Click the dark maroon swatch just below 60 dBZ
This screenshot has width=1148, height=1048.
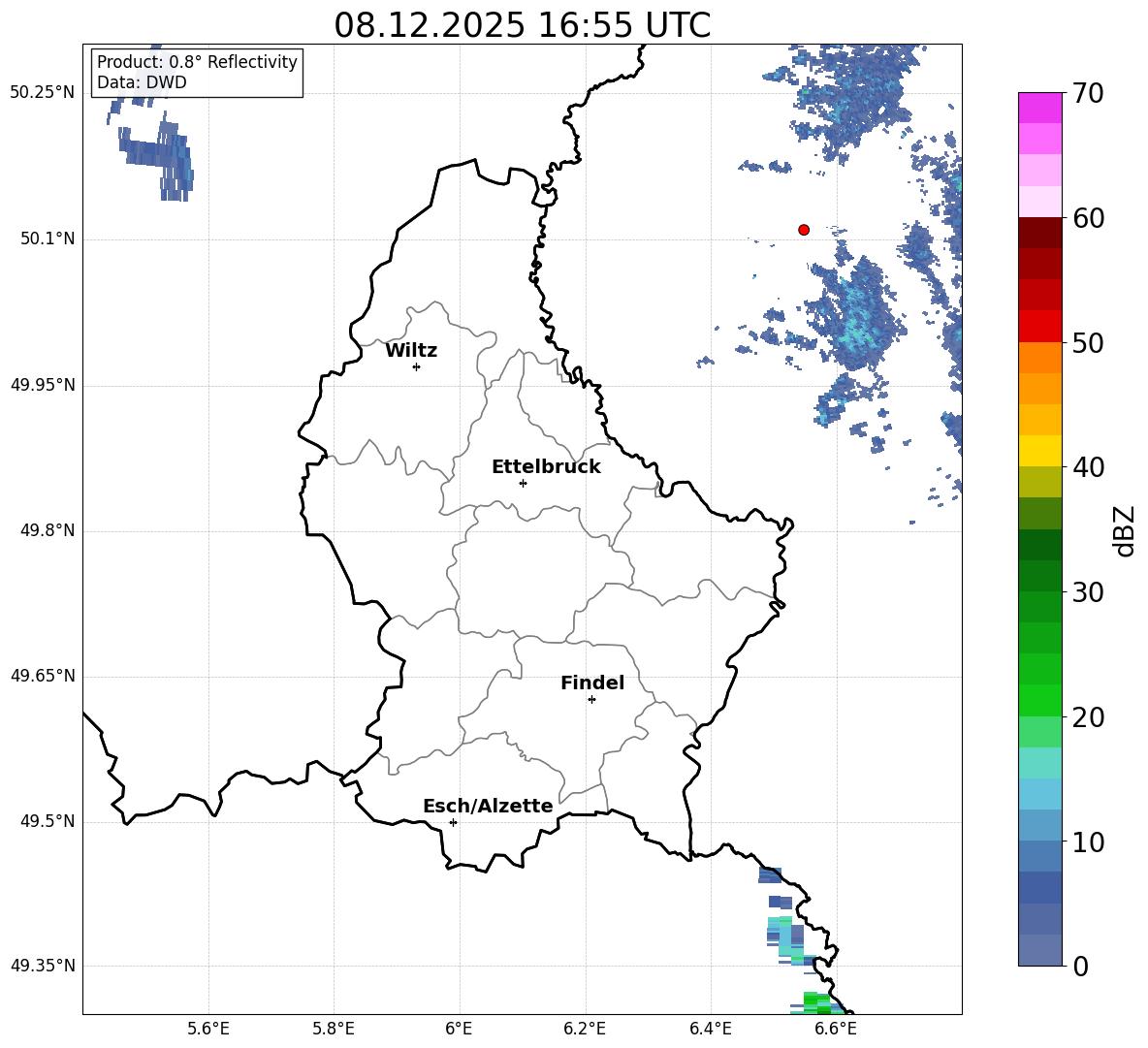[1039, 233]
